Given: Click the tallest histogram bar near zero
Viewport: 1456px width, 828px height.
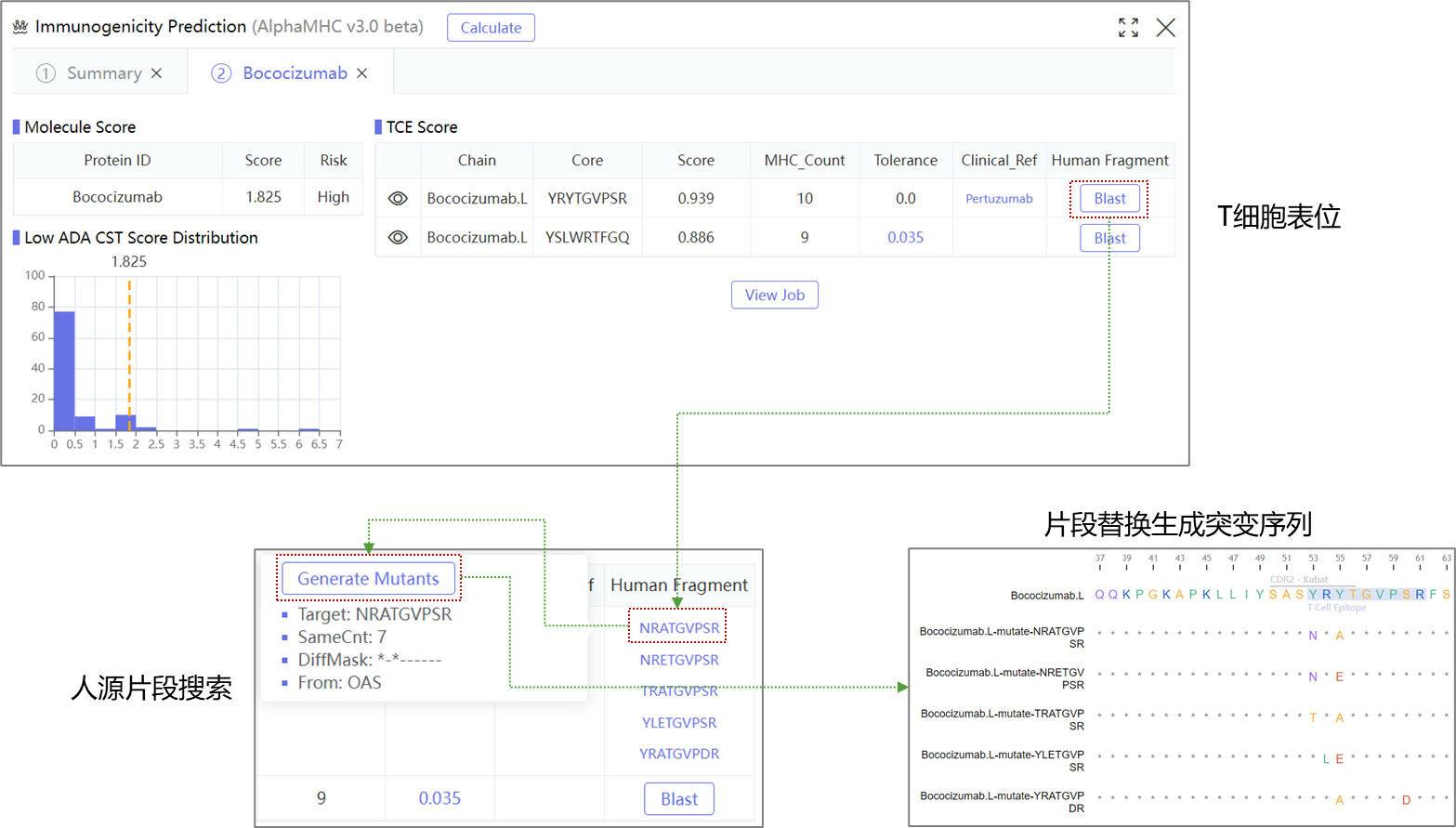Looking at the screenshot, I should tap(64, 372).
